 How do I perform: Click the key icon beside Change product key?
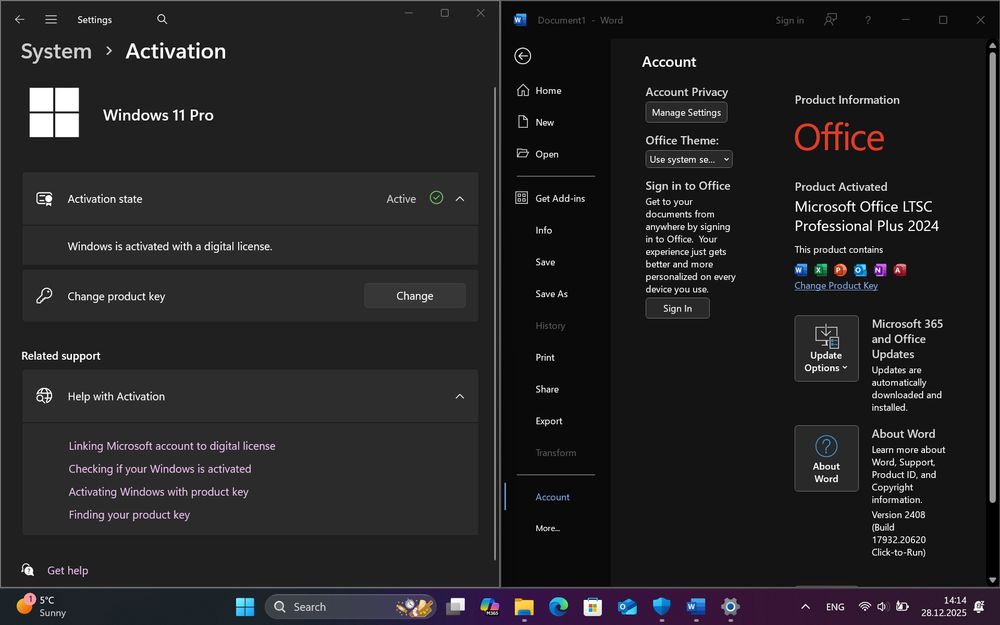tap(44, 295)
